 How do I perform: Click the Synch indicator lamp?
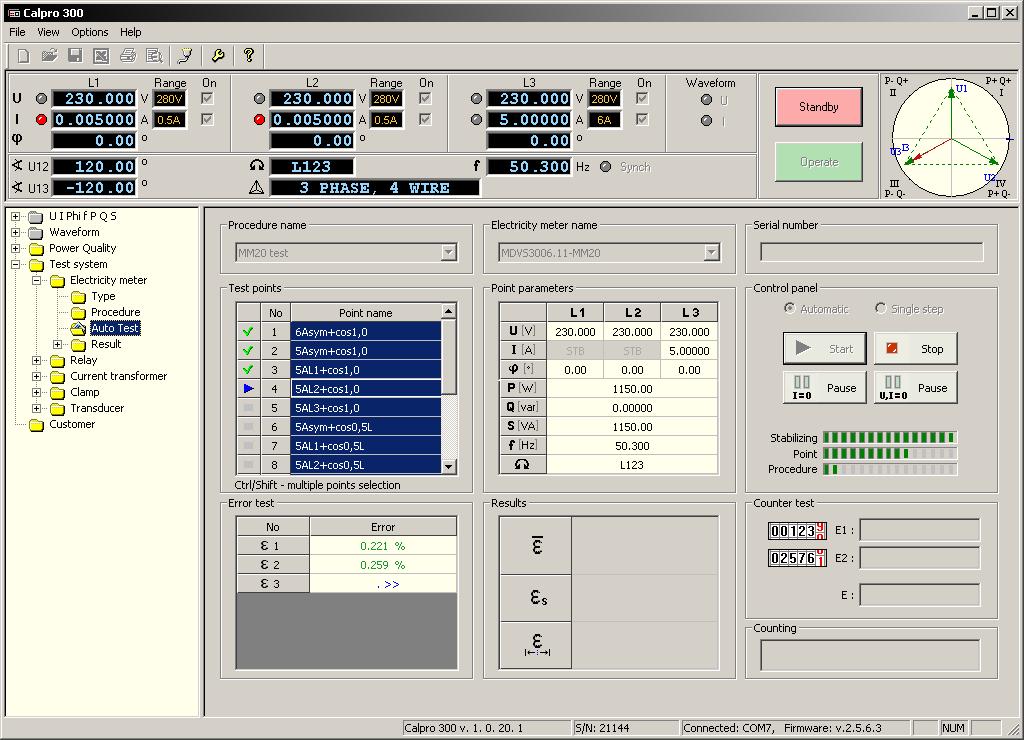click(x=605, y=167)
